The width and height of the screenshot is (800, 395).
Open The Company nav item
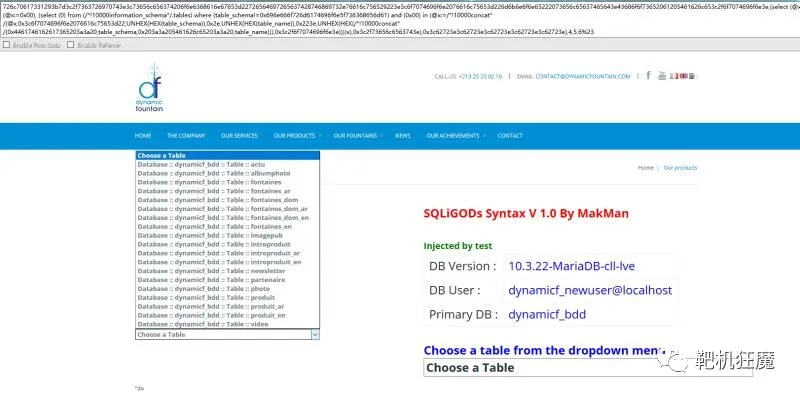tap(186, 136)
